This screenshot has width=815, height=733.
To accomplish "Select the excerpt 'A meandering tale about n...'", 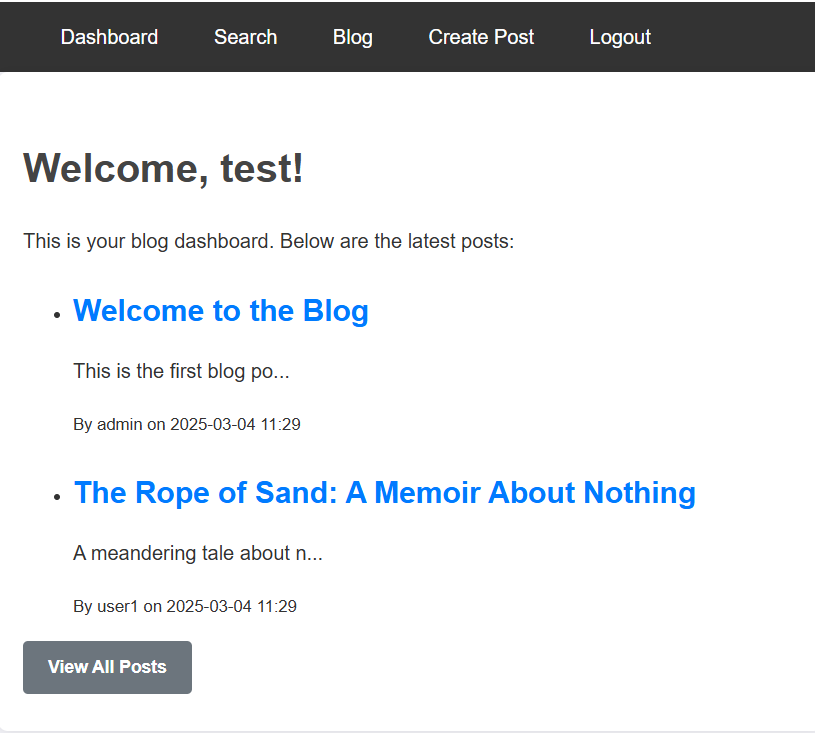I will pyautogui.click(x=197, y=553).
